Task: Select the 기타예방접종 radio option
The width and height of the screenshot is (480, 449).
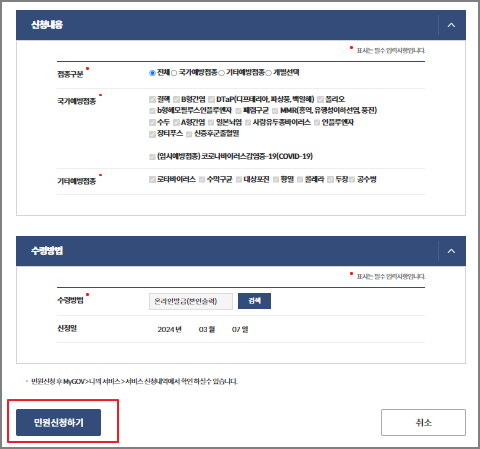Action: [x=221, y=73]
